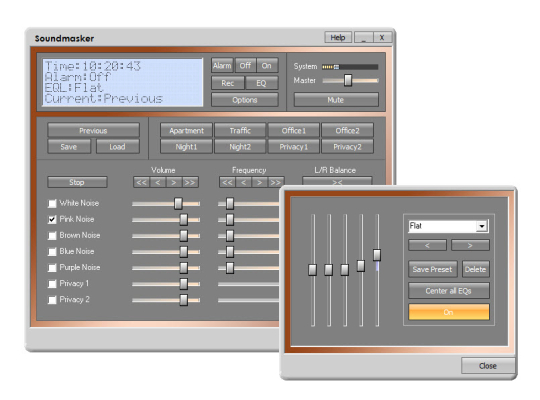The height and width of the screenshot is (400, 540).
Task: Click the Rec button
Action: coord(228,83)
